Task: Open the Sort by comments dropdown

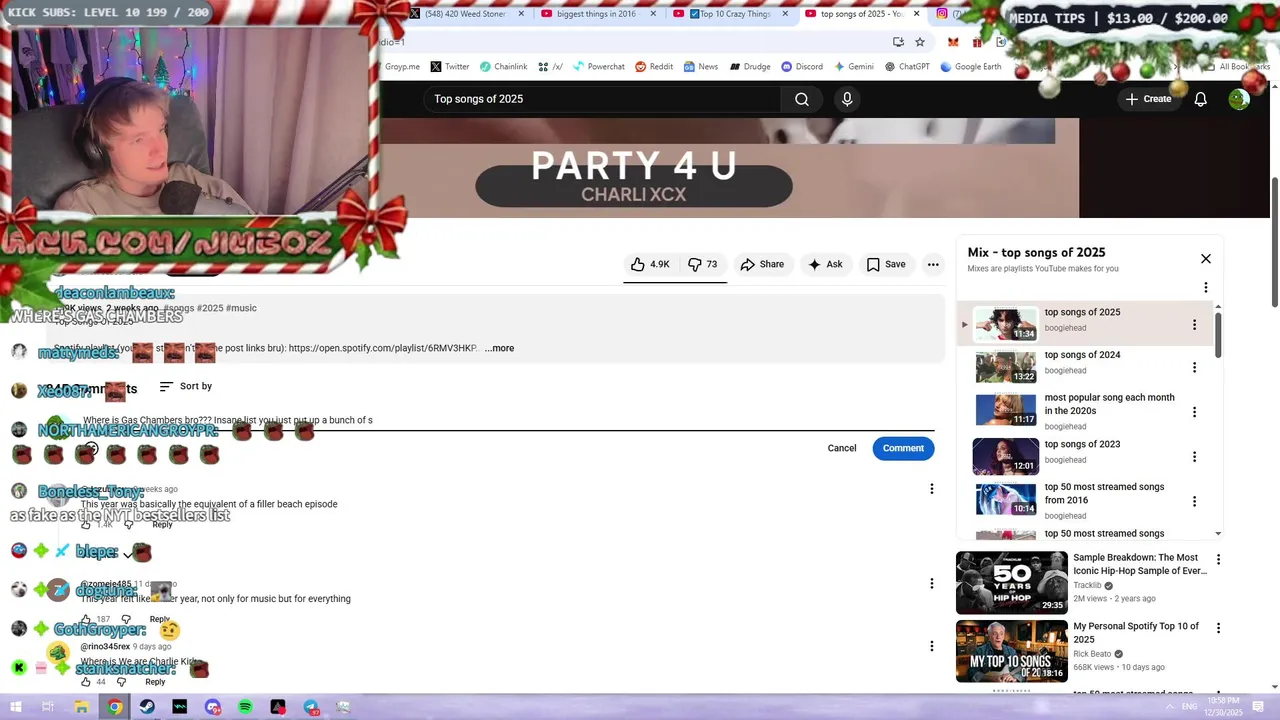Action: pos(185,386)
